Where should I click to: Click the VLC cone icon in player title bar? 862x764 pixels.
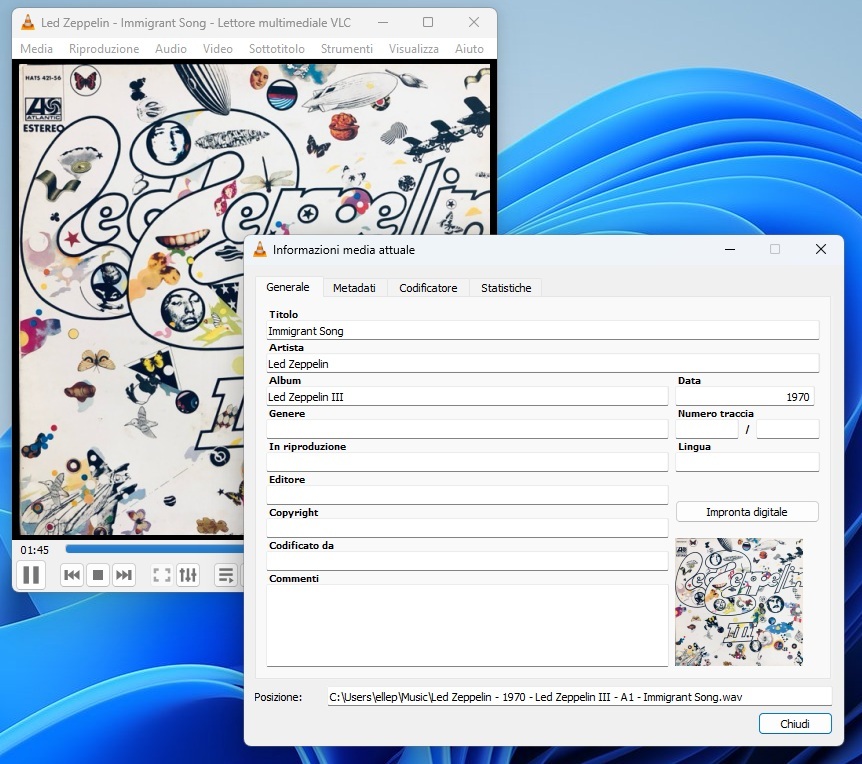pyautogui.click(x=27, y=23)
